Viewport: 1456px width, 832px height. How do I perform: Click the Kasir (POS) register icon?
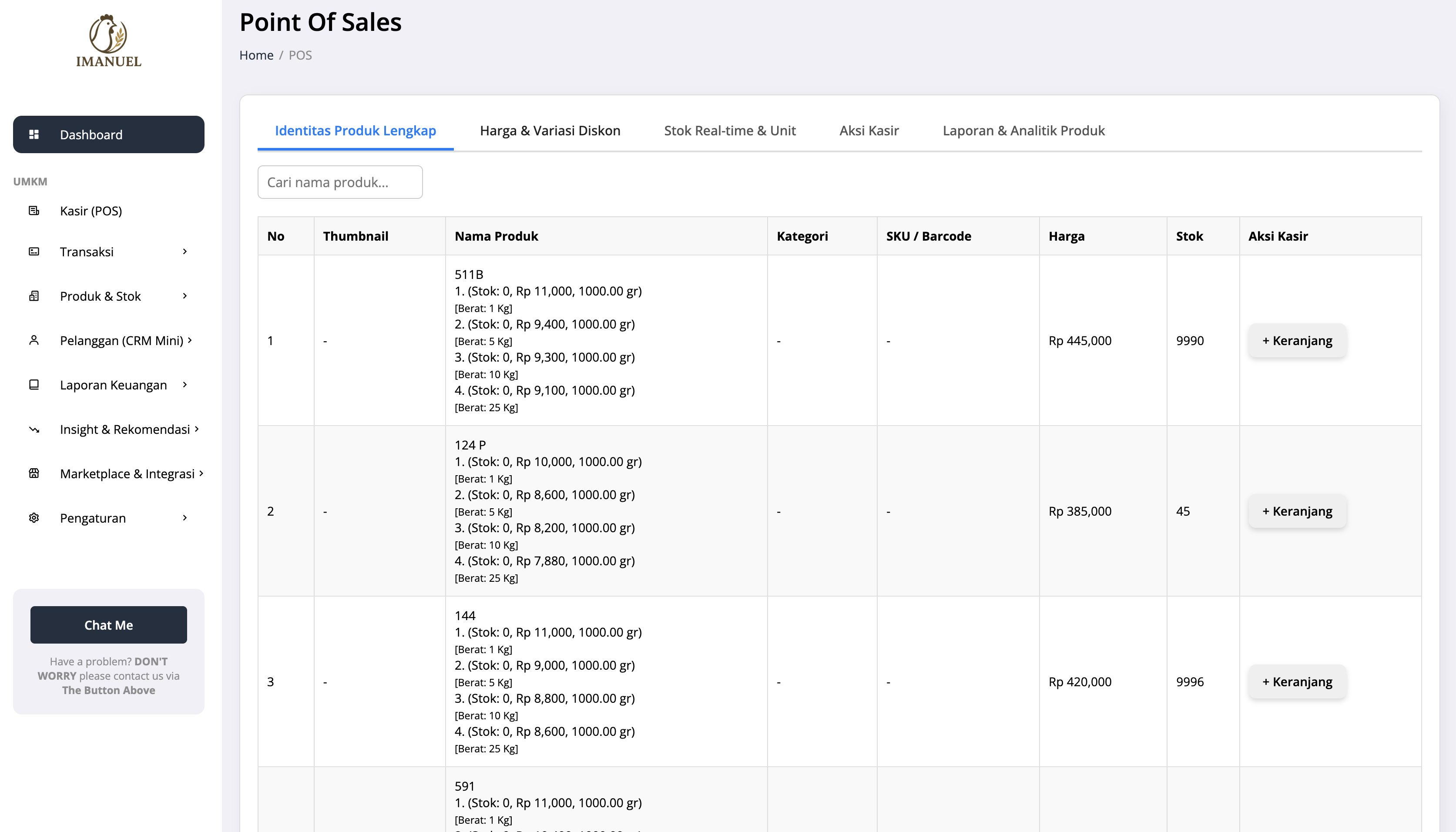tap(34, 211)
